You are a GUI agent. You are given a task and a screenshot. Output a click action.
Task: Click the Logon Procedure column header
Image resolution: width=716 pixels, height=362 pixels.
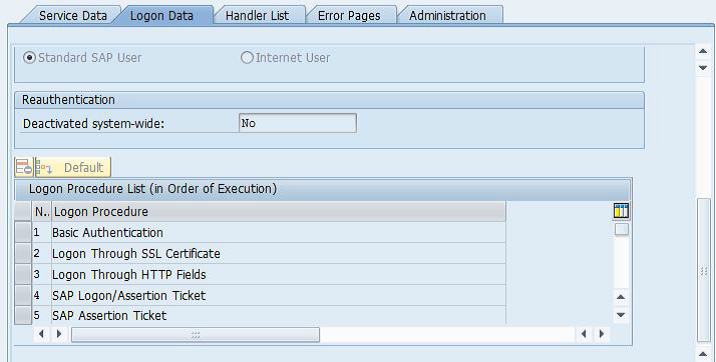[278, 212]
